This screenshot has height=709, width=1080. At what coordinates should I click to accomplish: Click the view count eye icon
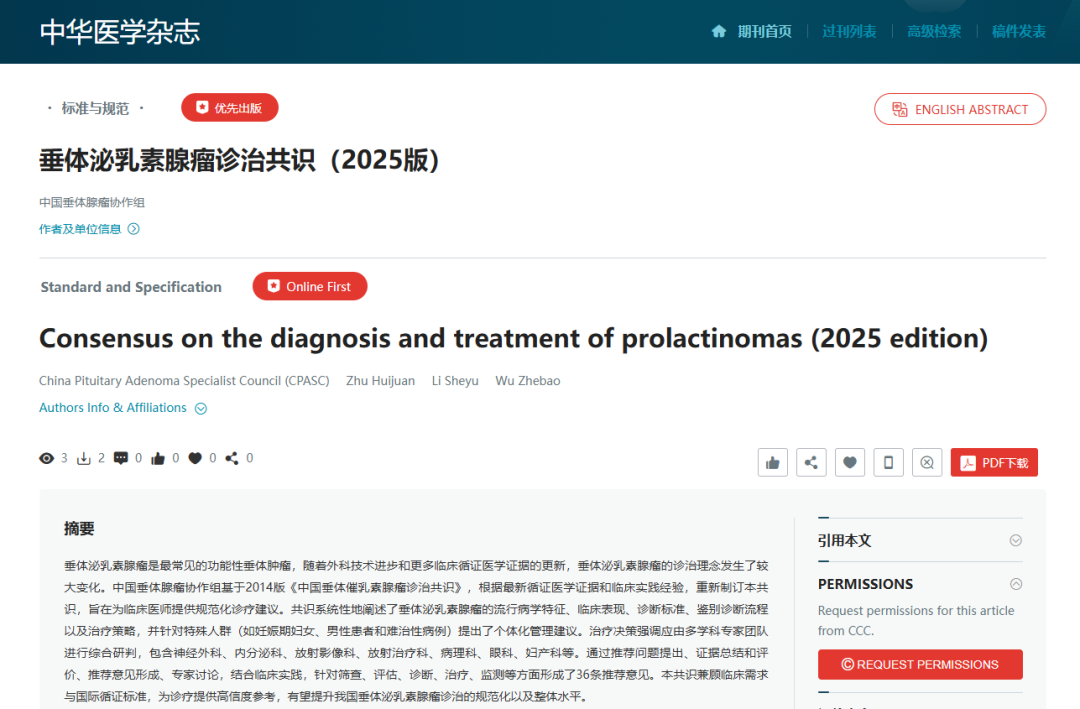[x=47, y=458]
